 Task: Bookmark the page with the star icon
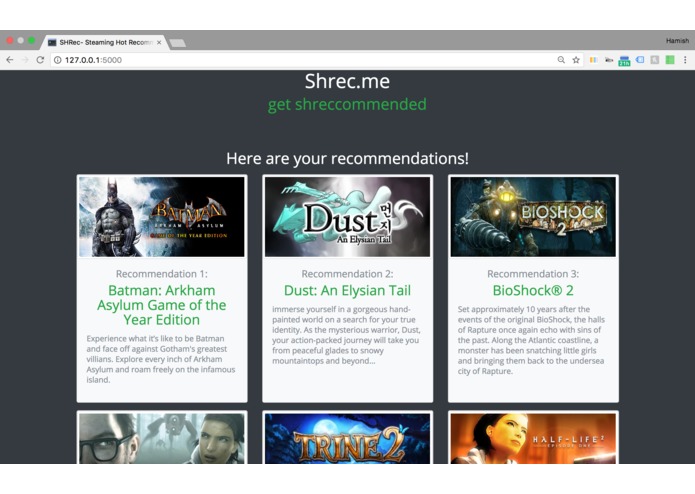[x=576, y=60]
